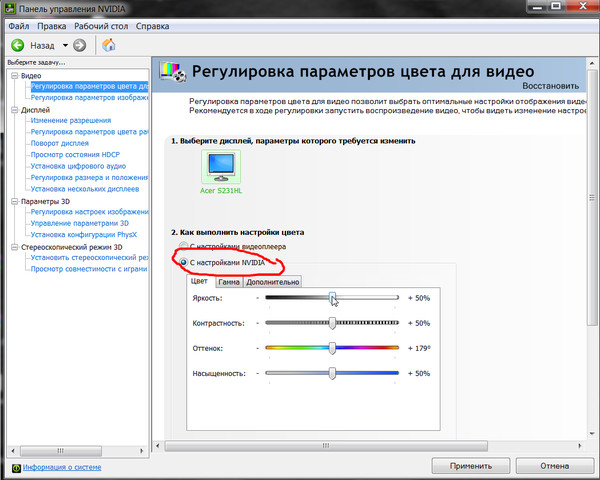Click the Оттенок hue slider handle
Screen dimensions: 600x480
tap(332, 348)
